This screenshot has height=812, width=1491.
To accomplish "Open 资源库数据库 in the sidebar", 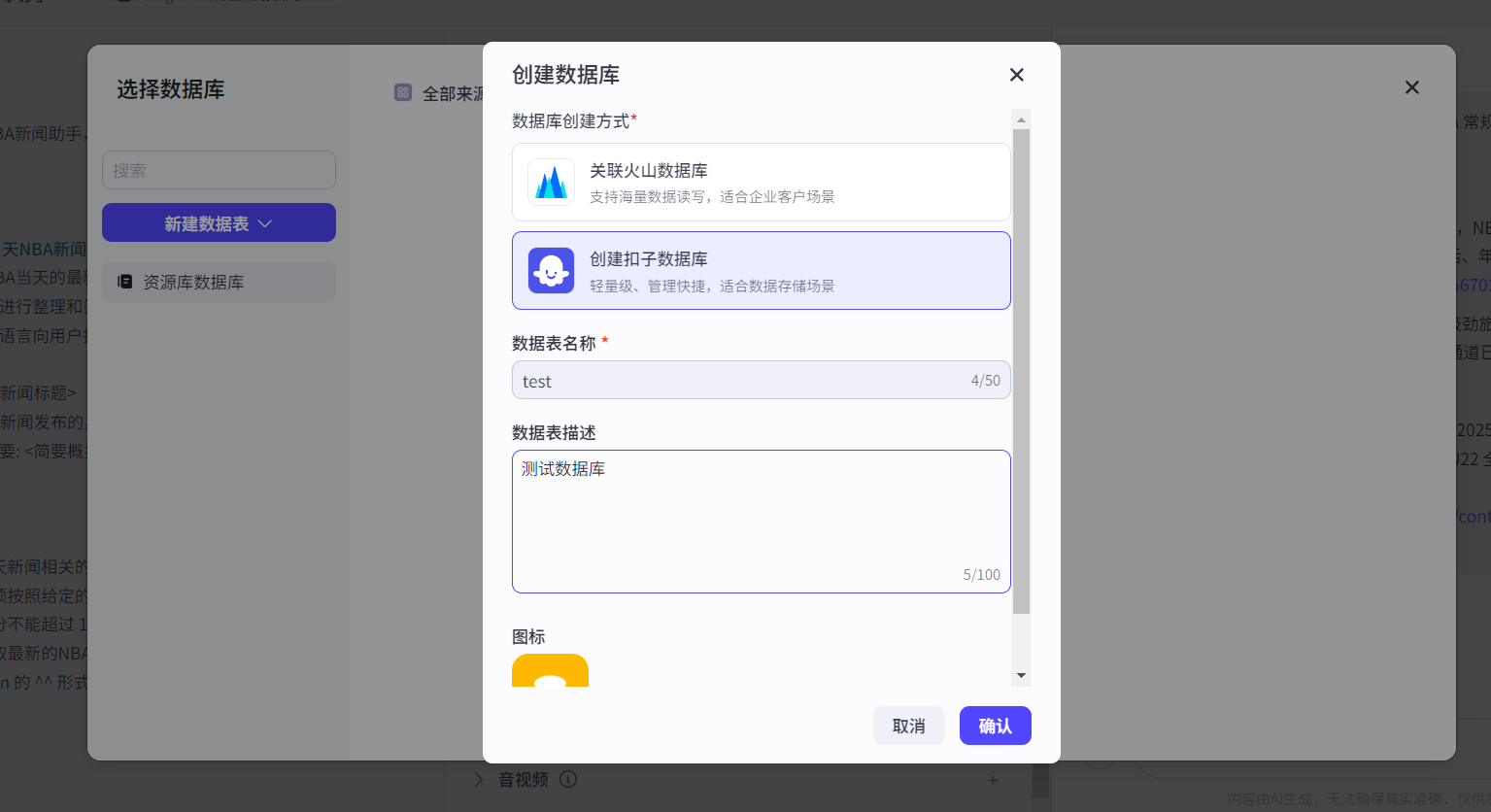I will tap(219, 282).
